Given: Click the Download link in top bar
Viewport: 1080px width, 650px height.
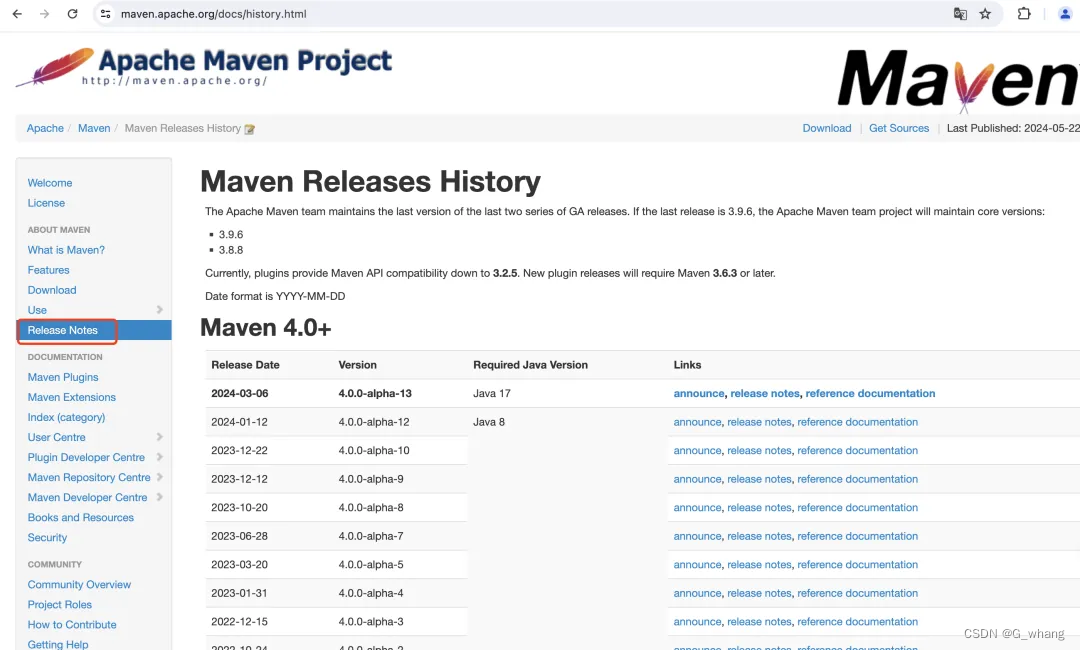Looking at the screenshot, I should point(827,128).
